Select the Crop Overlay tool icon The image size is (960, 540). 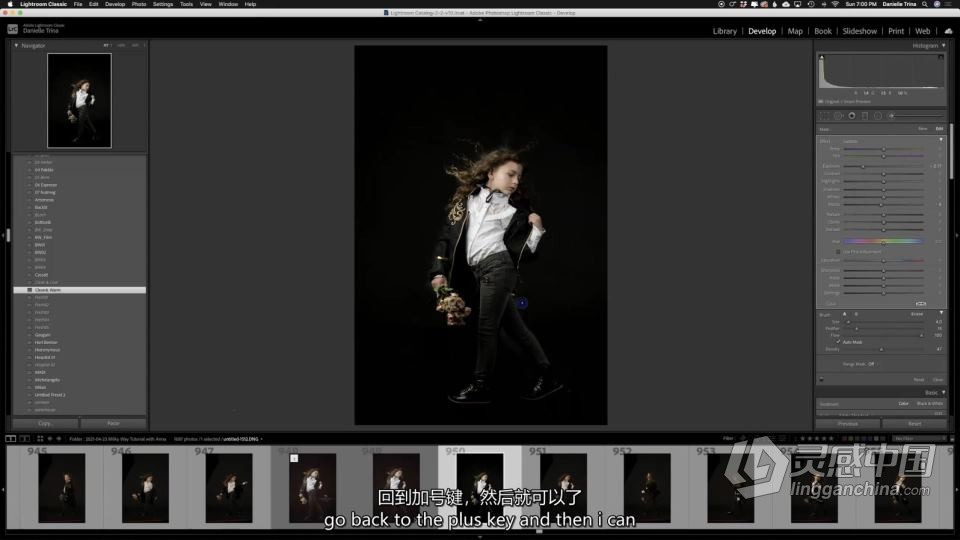[825, 115]
